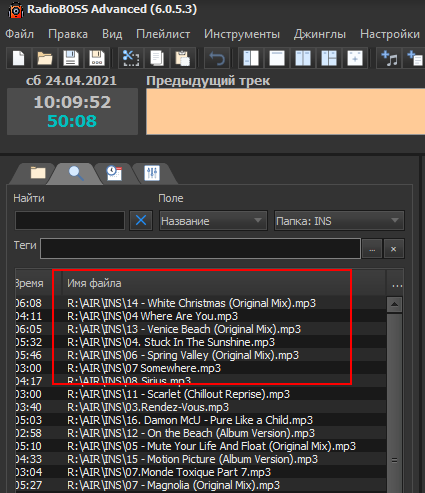Select 11 - Scarlet (Chillout Reprise).mp3
Viewport: 425px width, 493px height.
pos(201,394)
